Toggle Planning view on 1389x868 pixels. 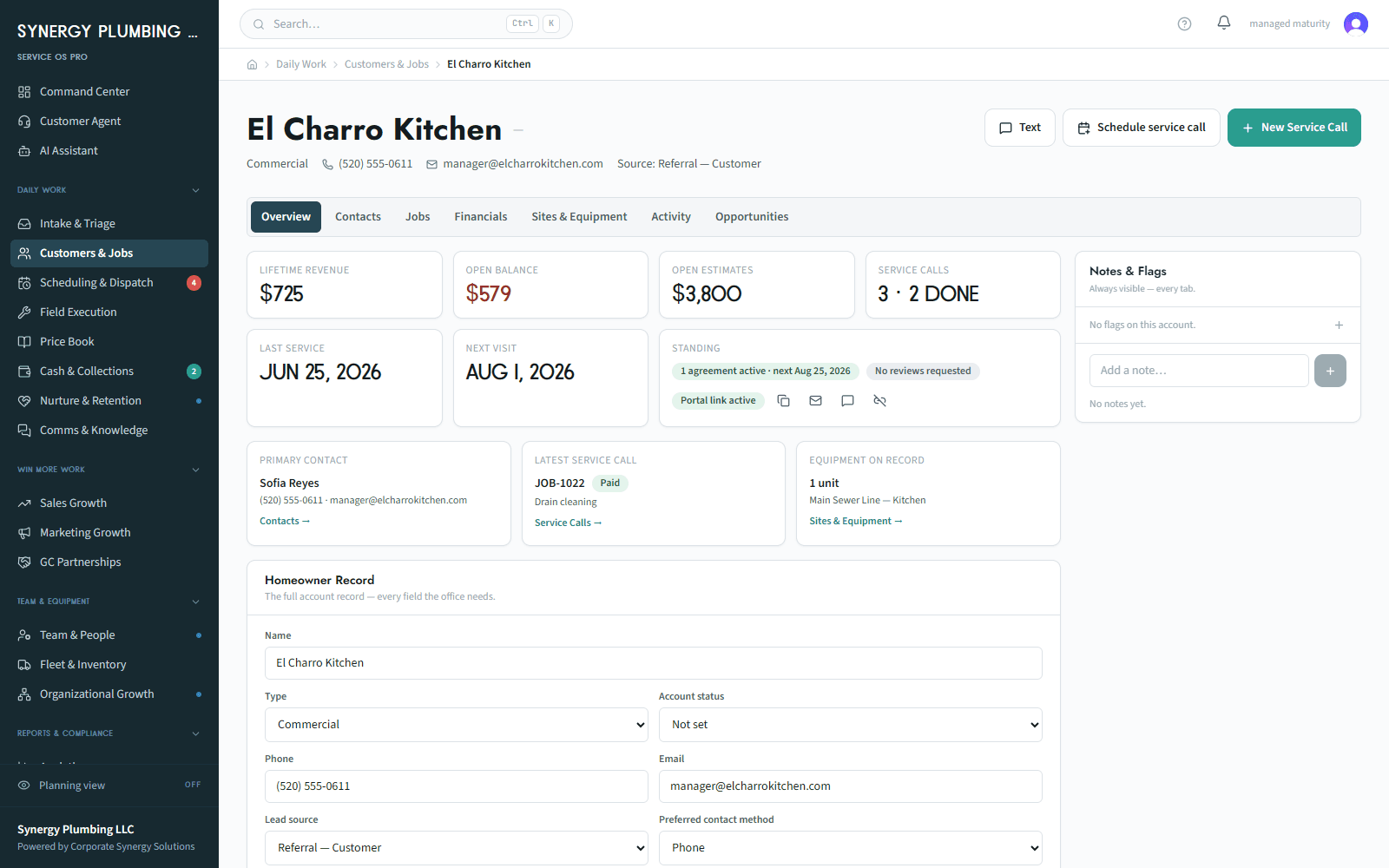pyautogui.click(x=109, y=785)
